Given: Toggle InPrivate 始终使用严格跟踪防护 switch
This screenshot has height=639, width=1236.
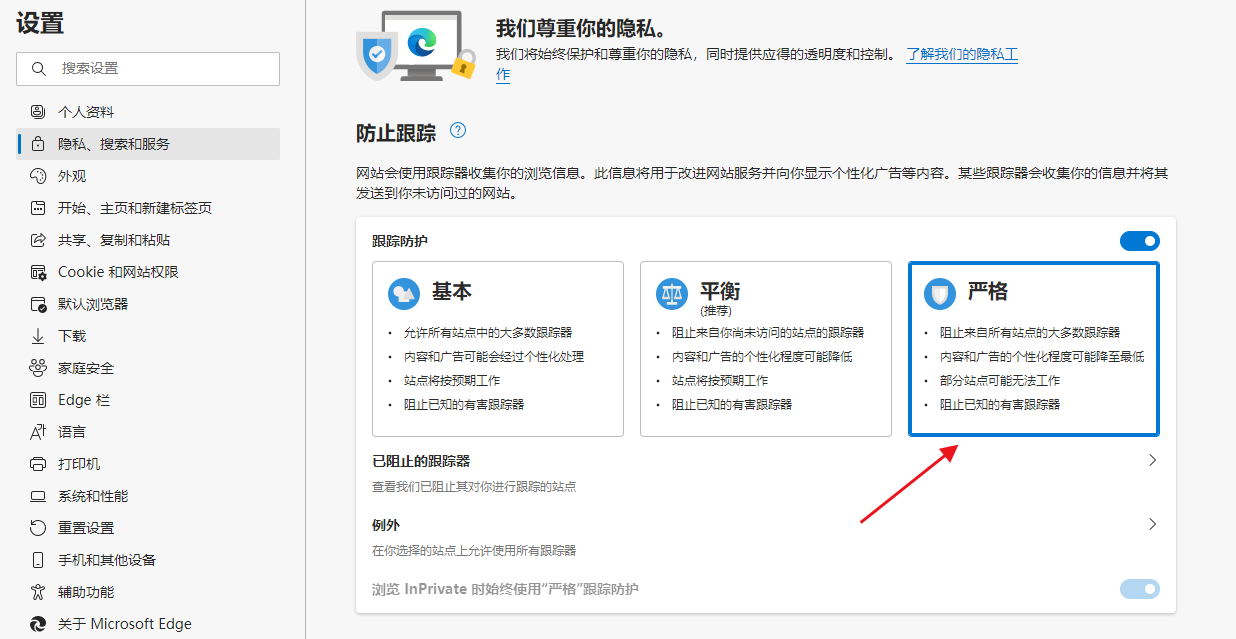Looking at the screenshot, I should (1140, 589).
